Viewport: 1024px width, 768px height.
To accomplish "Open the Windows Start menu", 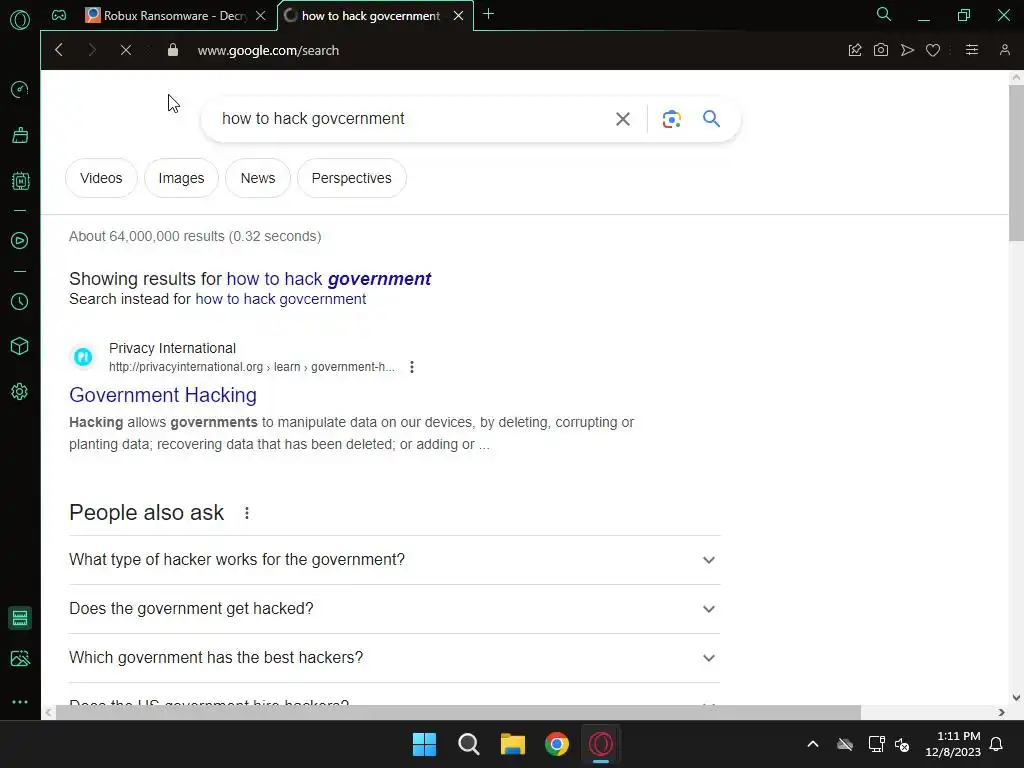I will (x=424, y=744).
